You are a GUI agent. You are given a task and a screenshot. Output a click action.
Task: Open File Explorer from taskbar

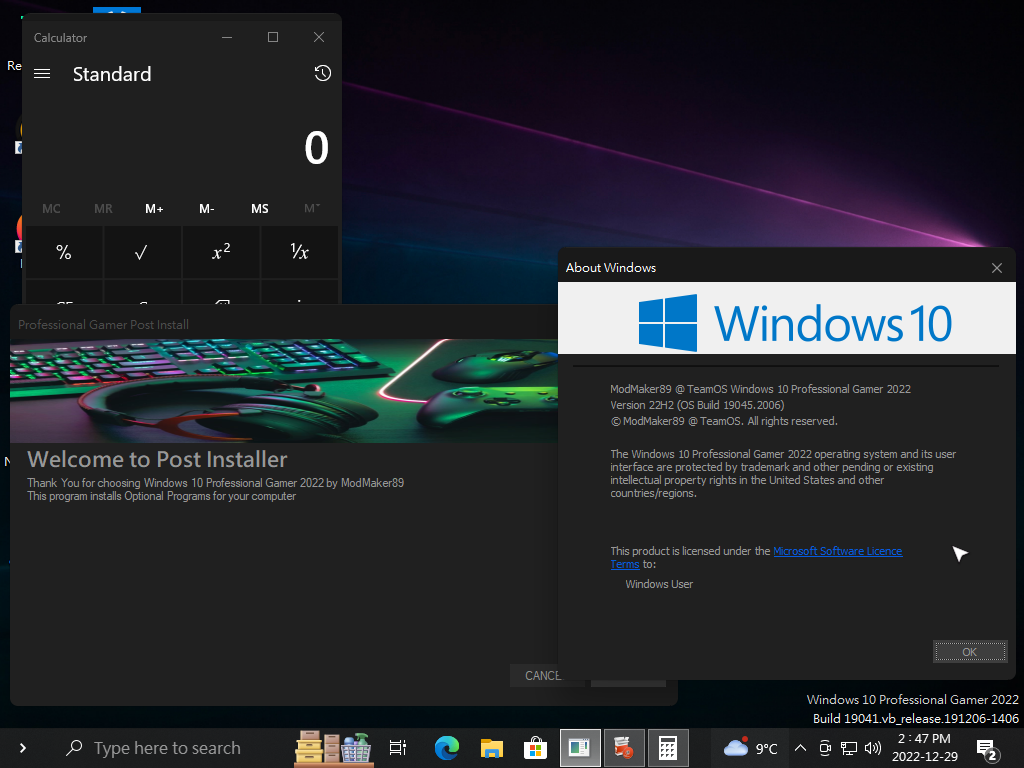(491, 748)
